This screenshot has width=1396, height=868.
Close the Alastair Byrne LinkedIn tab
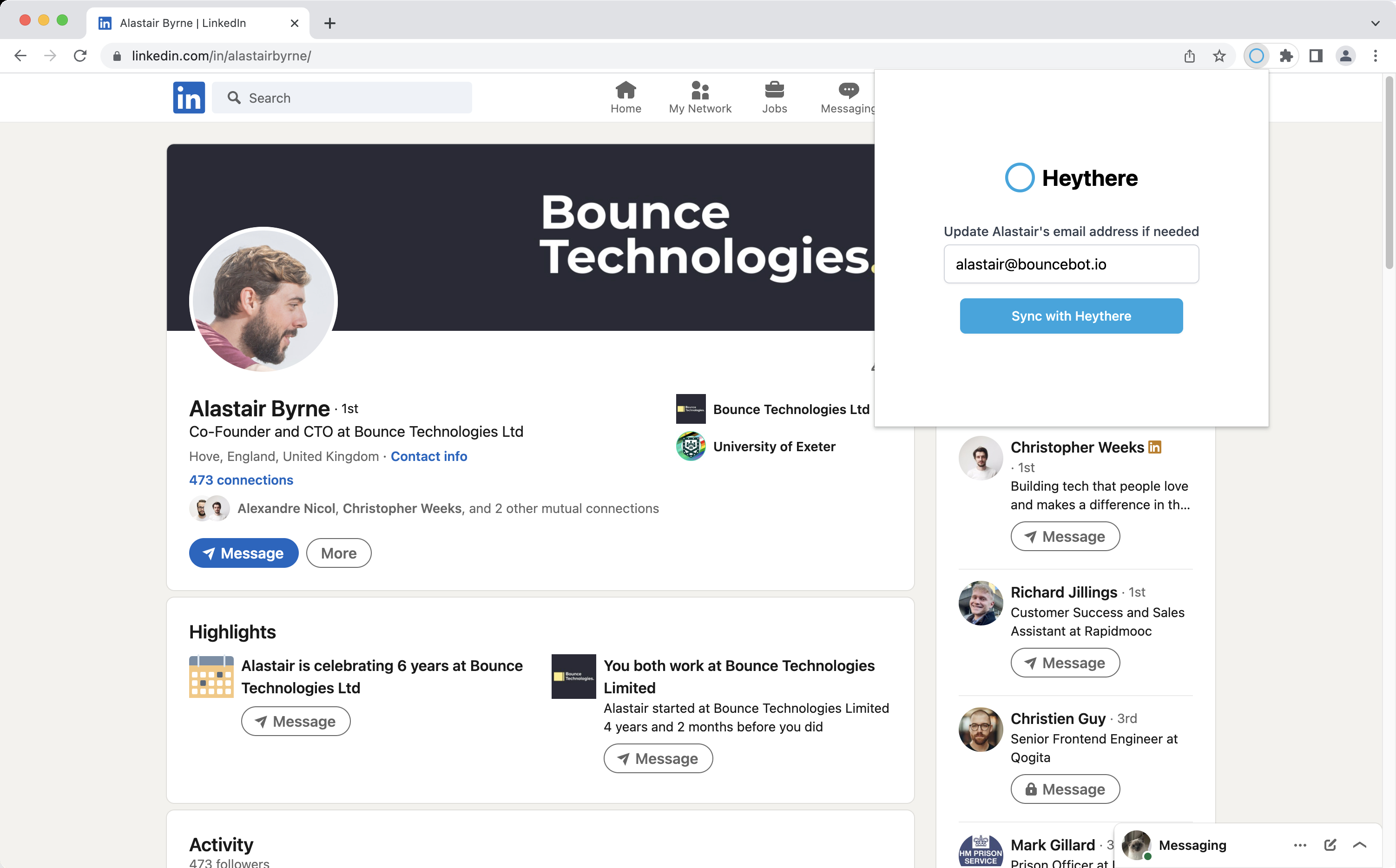coord(295,23)
